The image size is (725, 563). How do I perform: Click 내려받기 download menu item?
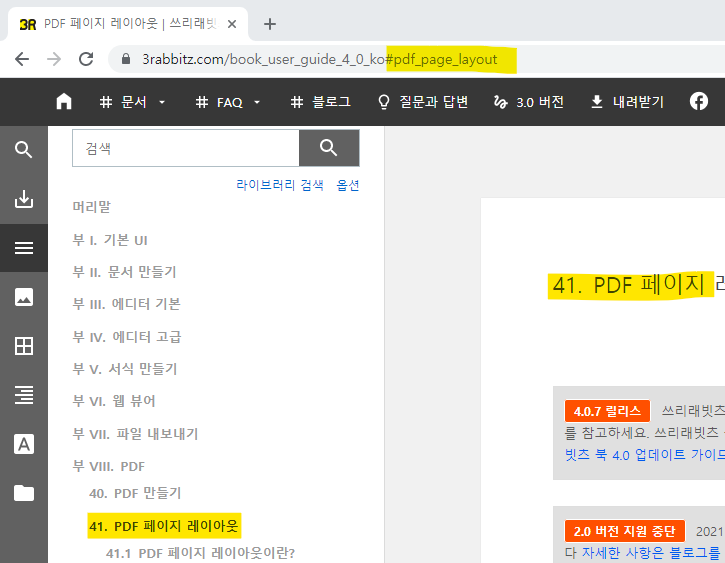[627, 102]
